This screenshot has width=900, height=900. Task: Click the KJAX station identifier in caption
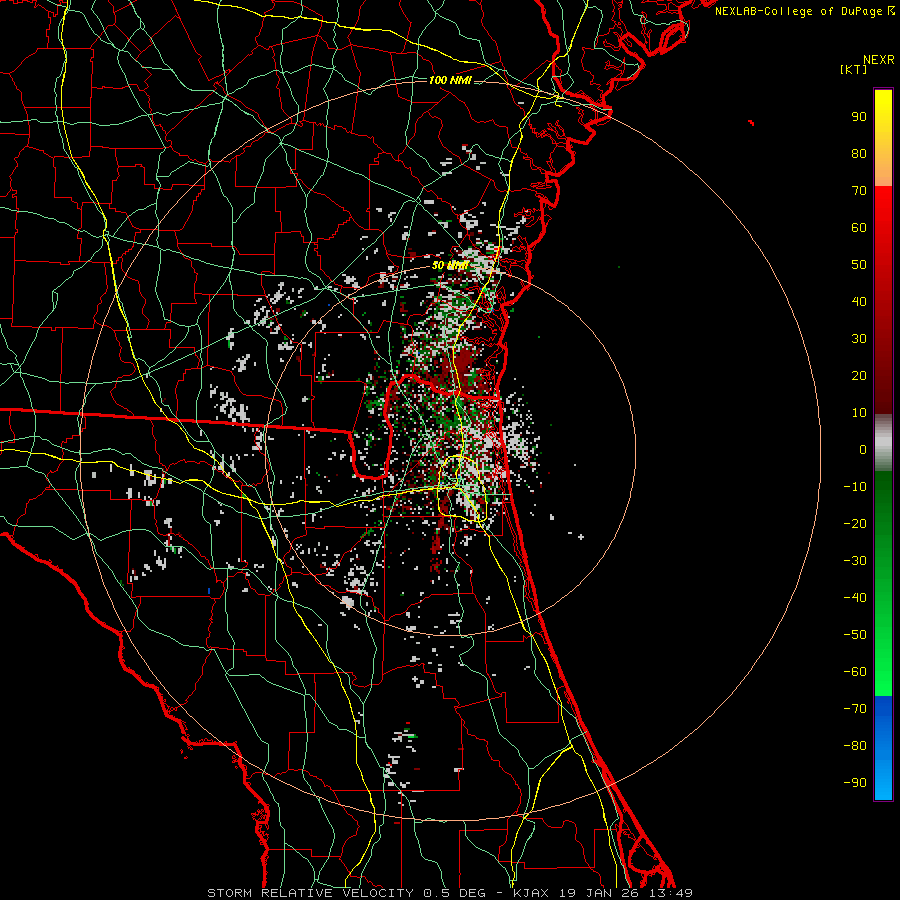click(x=530, y=893)
